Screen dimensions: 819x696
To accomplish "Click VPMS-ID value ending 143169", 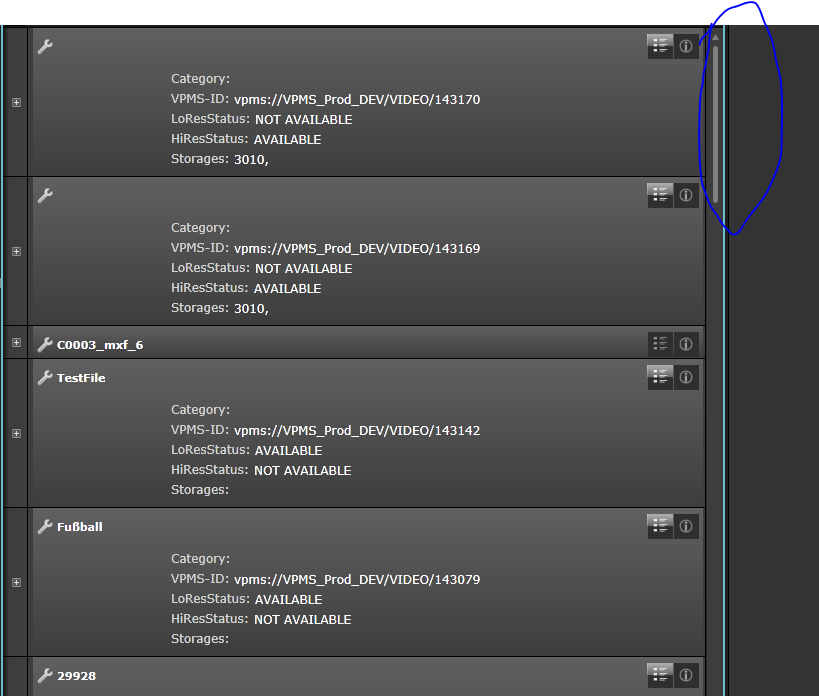I will pos(357,248).
